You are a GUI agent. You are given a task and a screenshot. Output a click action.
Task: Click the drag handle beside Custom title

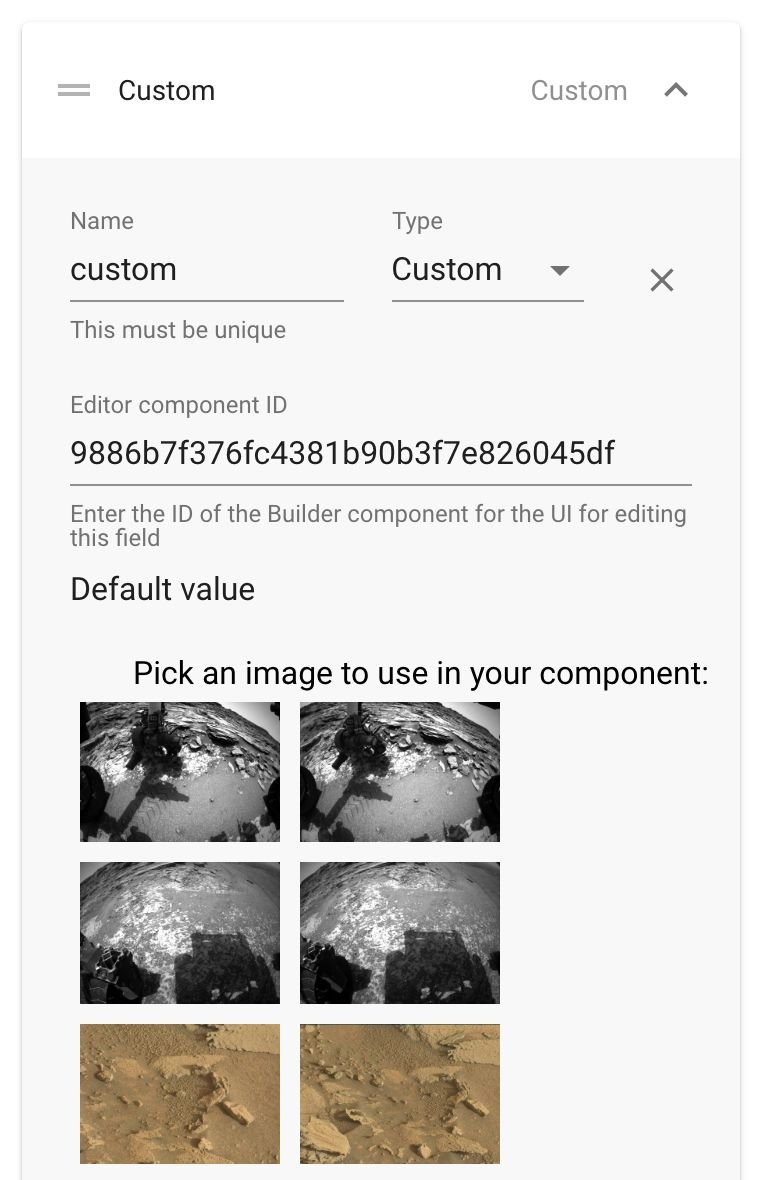74,91
